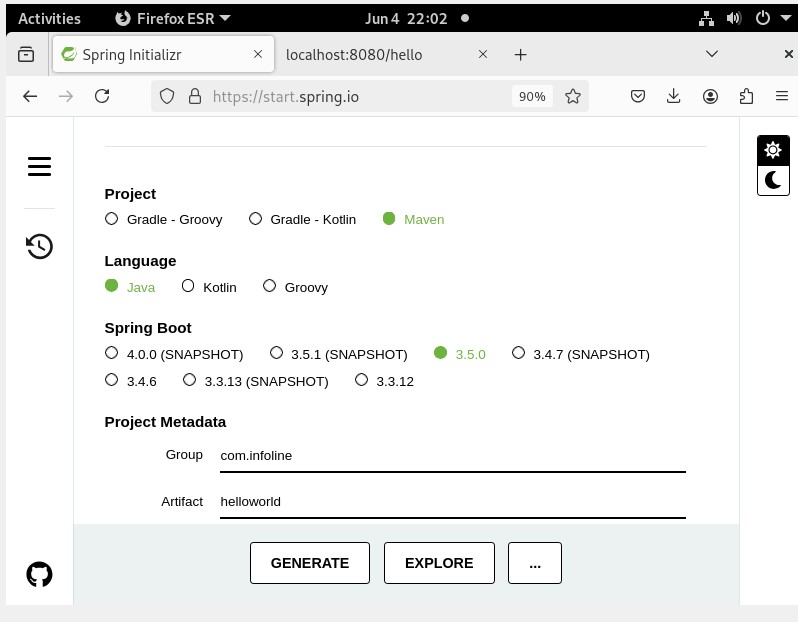
Task: Open the history clock icon in sidebar
Action: [39, 246]
